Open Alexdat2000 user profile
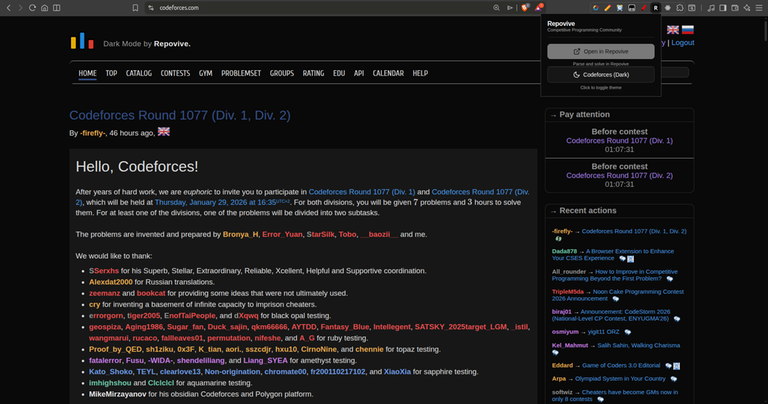The image size is (768, 404). click(111, 282)
